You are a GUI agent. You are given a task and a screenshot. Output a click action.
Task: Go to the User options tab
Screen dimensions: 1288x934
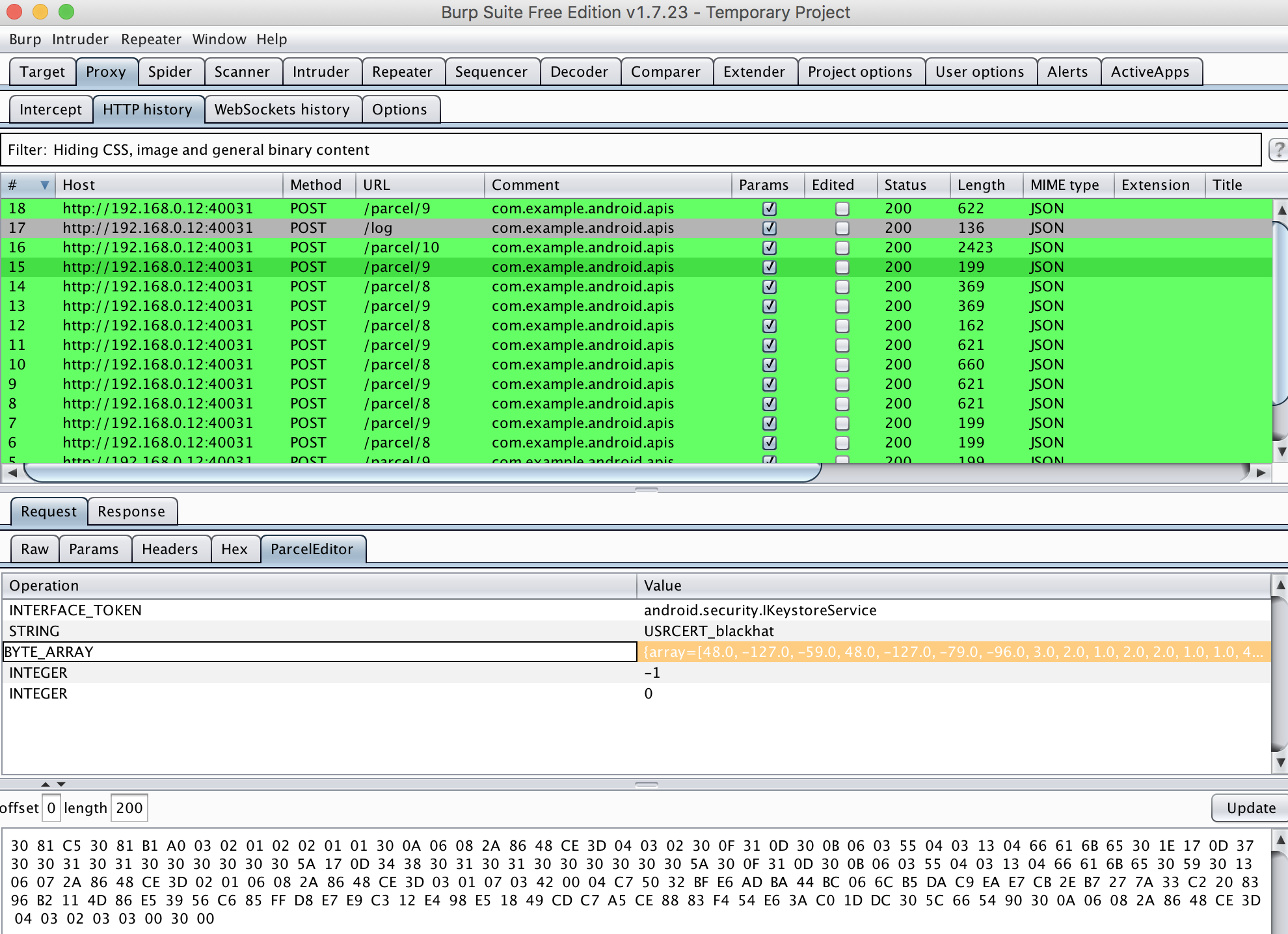point(980,72)
